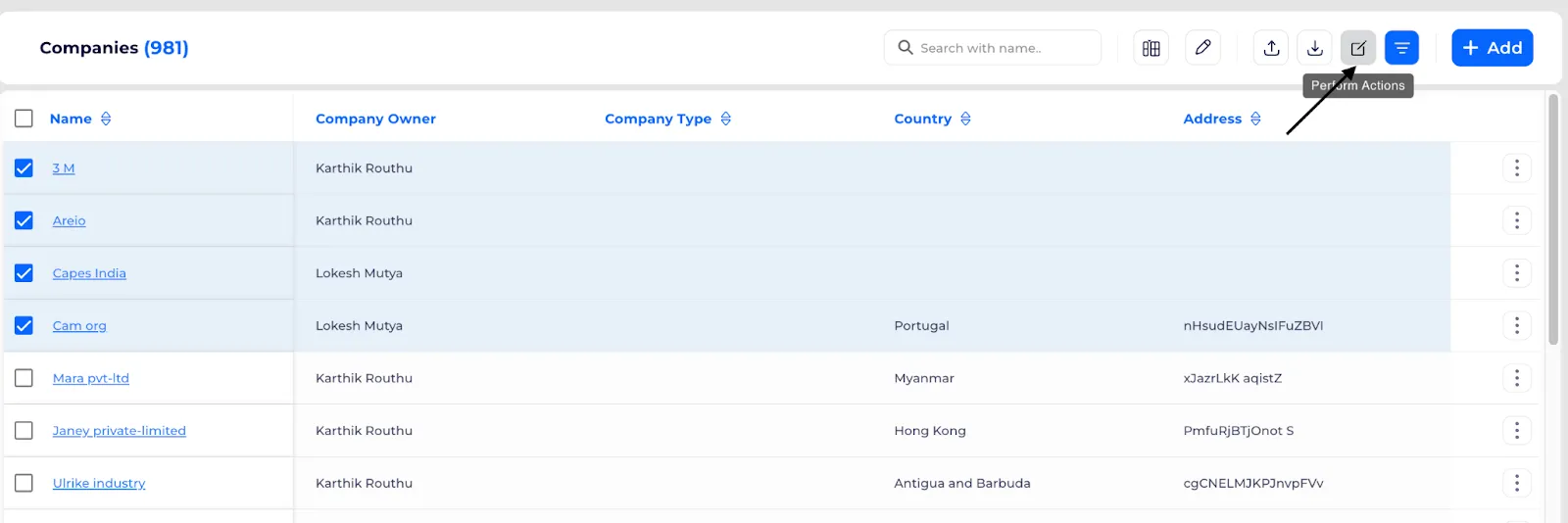
Task: Open the Capes India company link
Action: [x=89, y=273]
